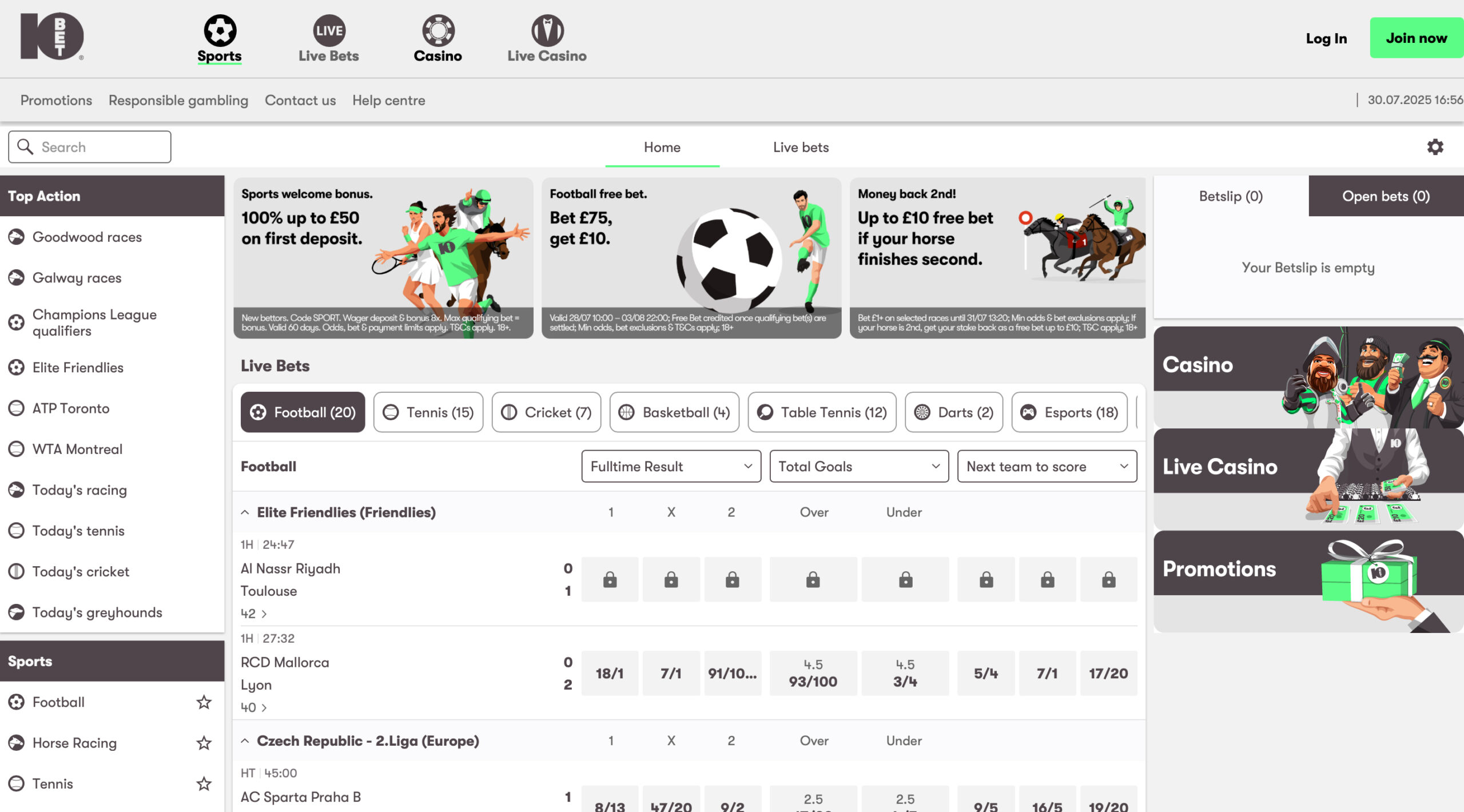
Task: Select the Football (20) live tab
Action: (303, 412)
